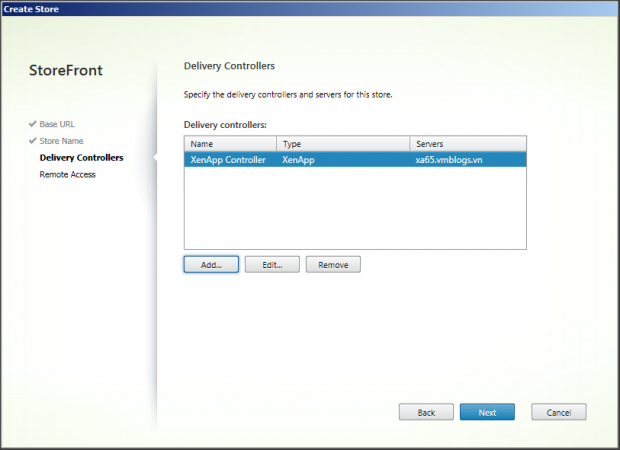This screenshot has width=620, height=450.
Task: Select the XenApp Controller name cell
Action: point(230,160)
